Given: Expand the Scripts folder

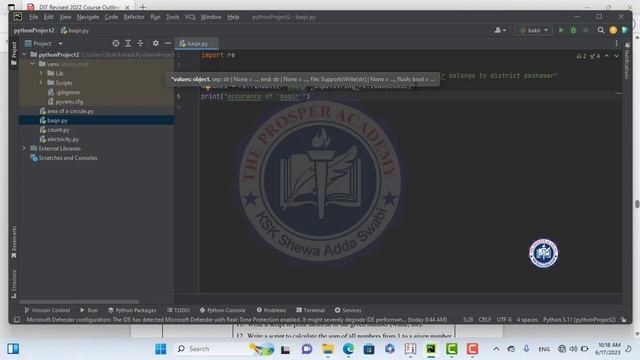Looking at the screenshot, I should tap(41, 82).
